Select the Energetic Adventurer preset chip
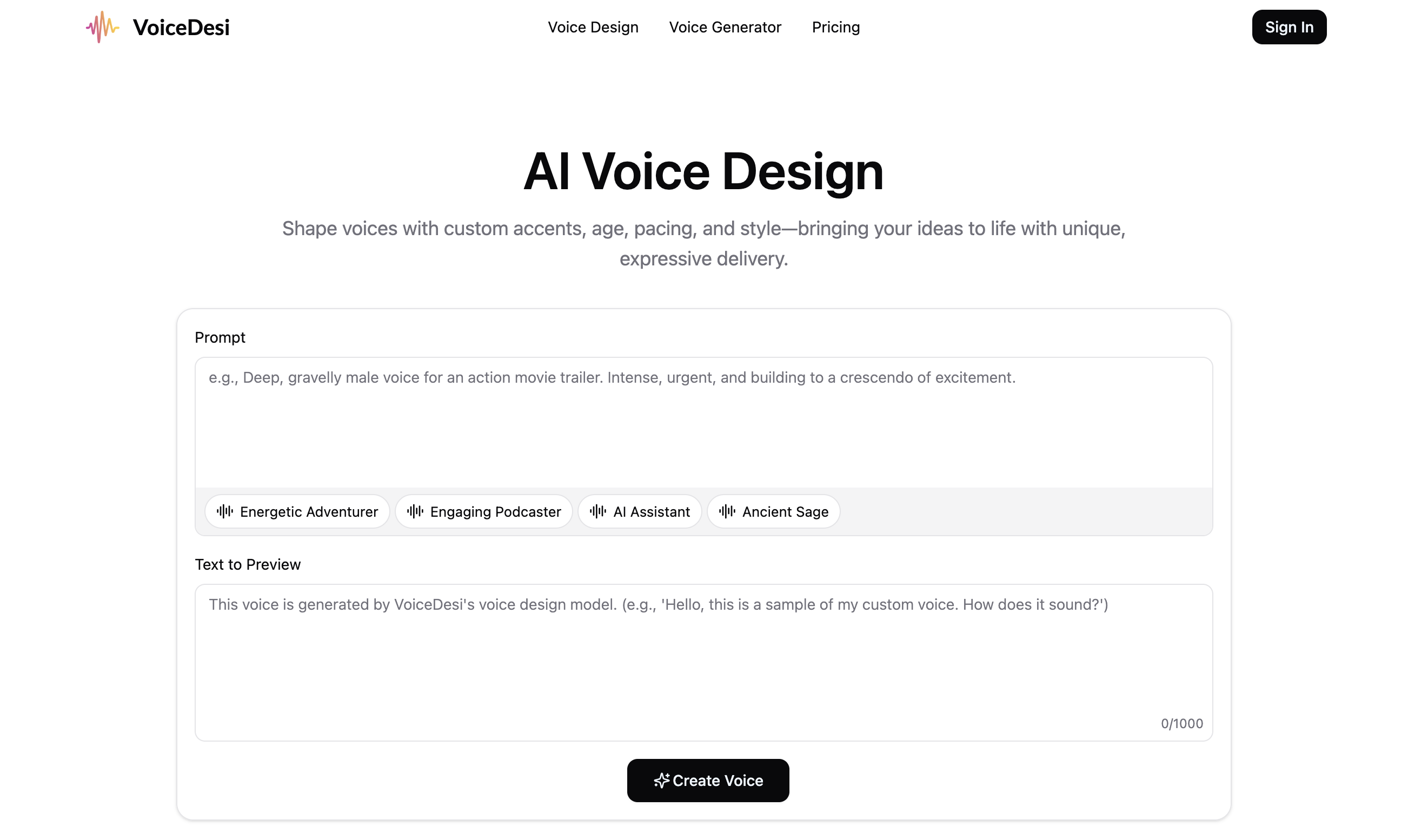Screen dimensions: 1408x840 point(297,511)
